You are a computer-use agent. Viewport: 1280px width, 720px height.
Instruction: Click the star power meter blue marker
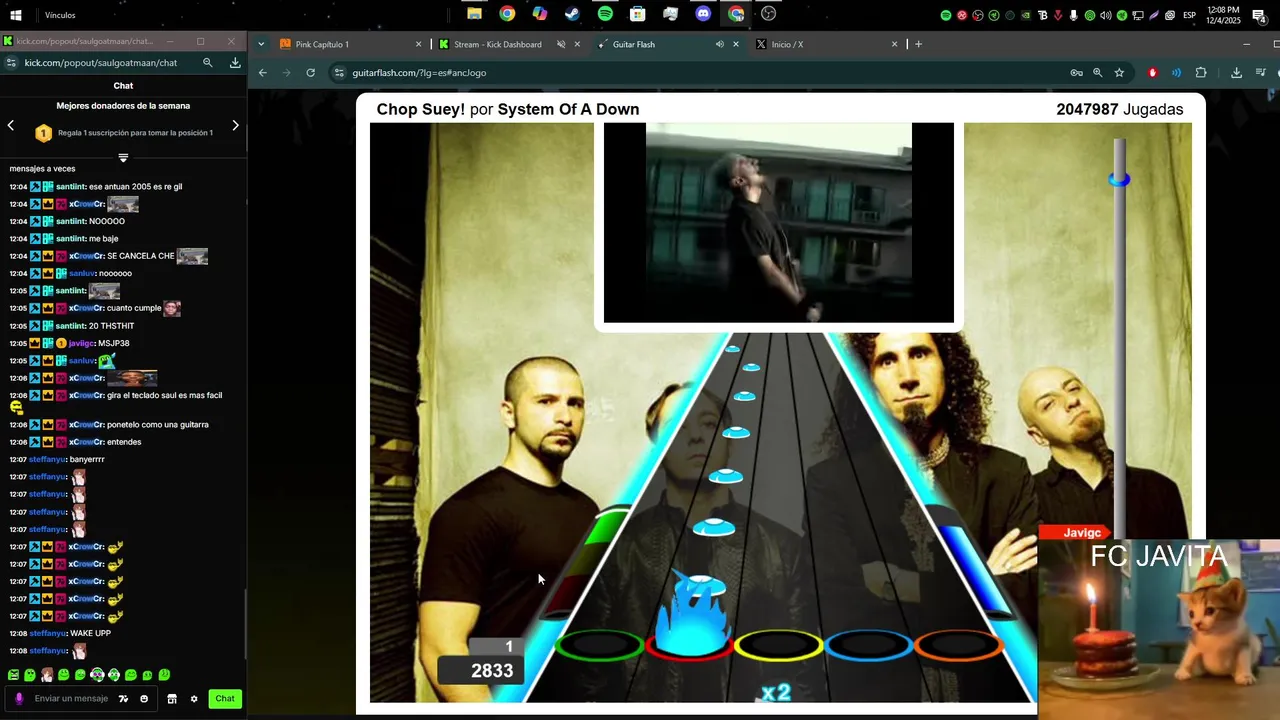pos(1119,179)
